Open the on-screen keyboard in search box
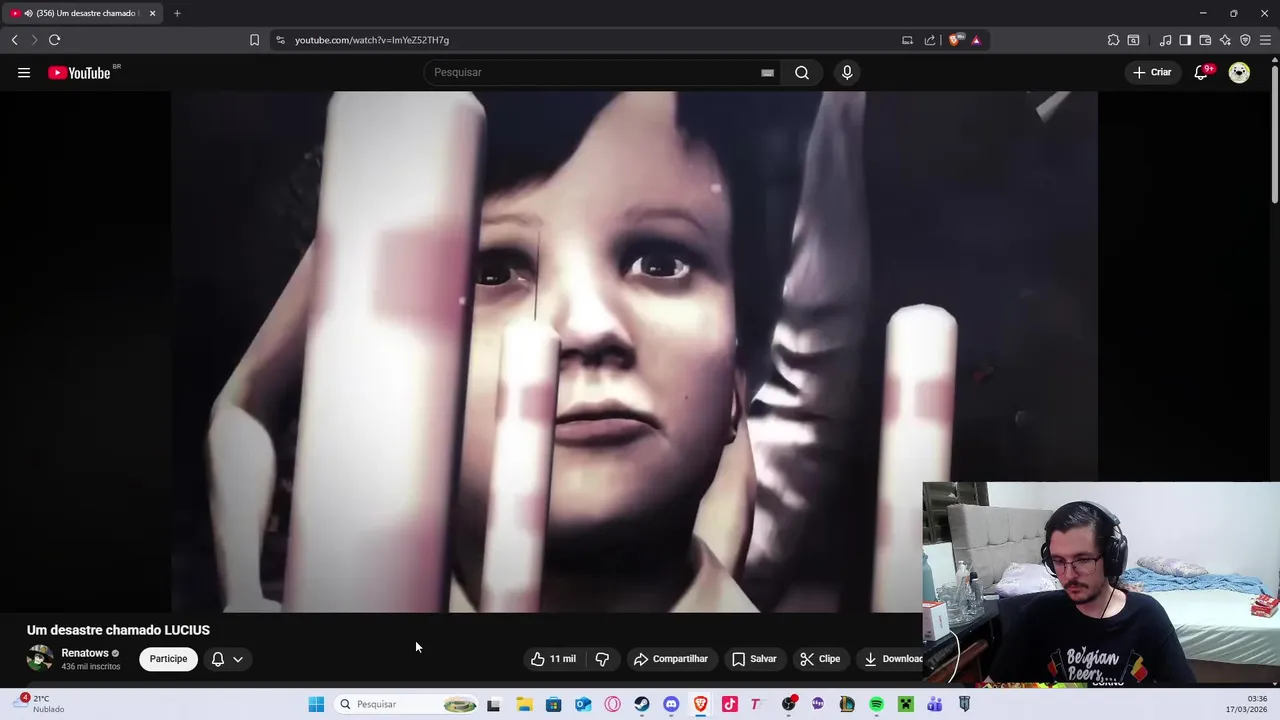This screenshot has width=1280, height=720. pyautogui.click(x=767, y=72)
